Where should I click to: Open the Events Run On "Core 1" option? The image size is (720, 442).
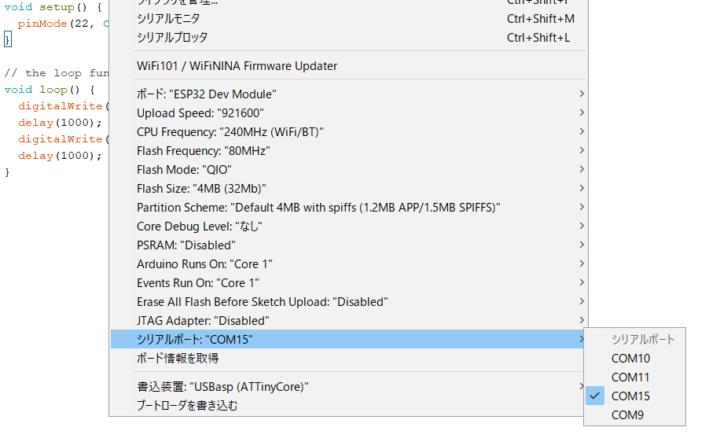(x=201, y=283)
